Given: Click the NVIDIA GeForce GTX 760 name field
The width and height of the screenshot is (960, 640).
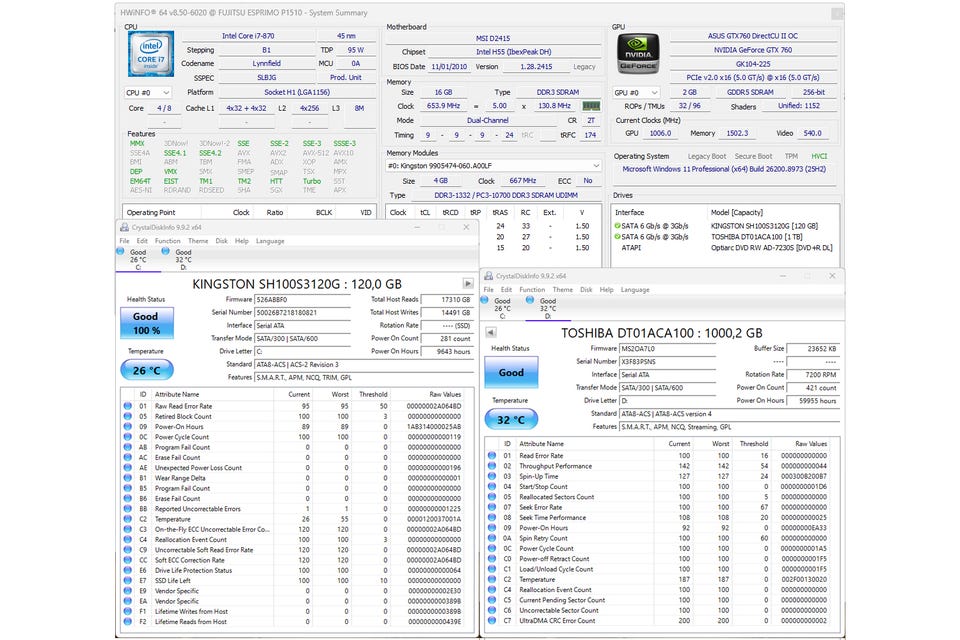Looking at the screenshot, I should tap(752, 50).
